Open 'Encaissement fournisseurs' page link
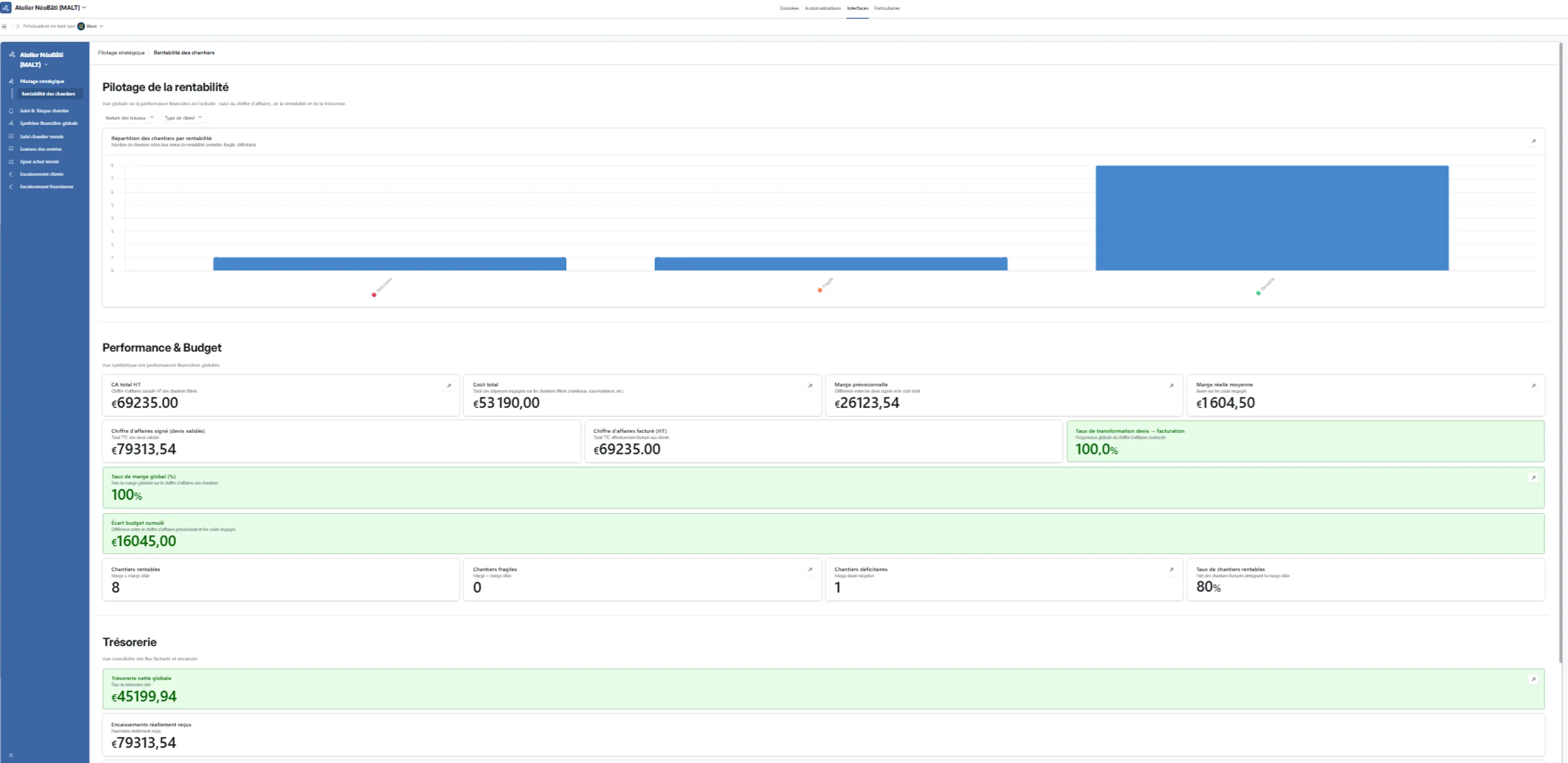Image resolution: width=1568 pixels, height=763 pixels. tap(46, 186)
